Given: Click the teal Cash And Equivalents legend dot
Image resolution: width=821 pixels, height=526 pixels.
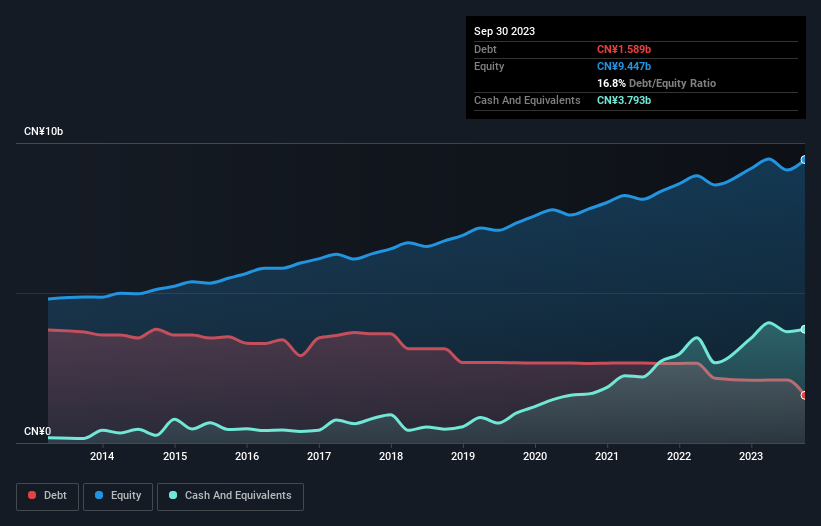Looking at the screenshot, I should [x=173, y=495].
